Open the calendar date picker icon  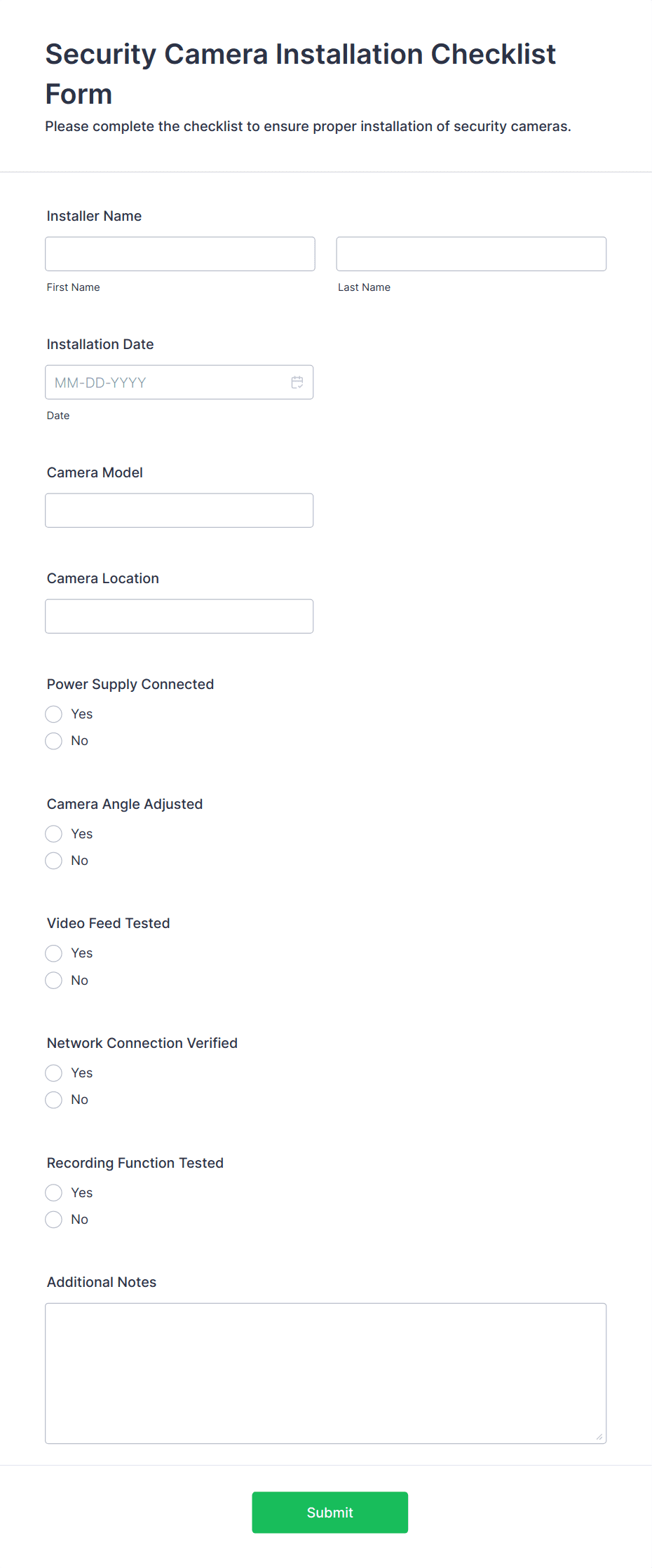pyautogui.click(x=297, y=382)
